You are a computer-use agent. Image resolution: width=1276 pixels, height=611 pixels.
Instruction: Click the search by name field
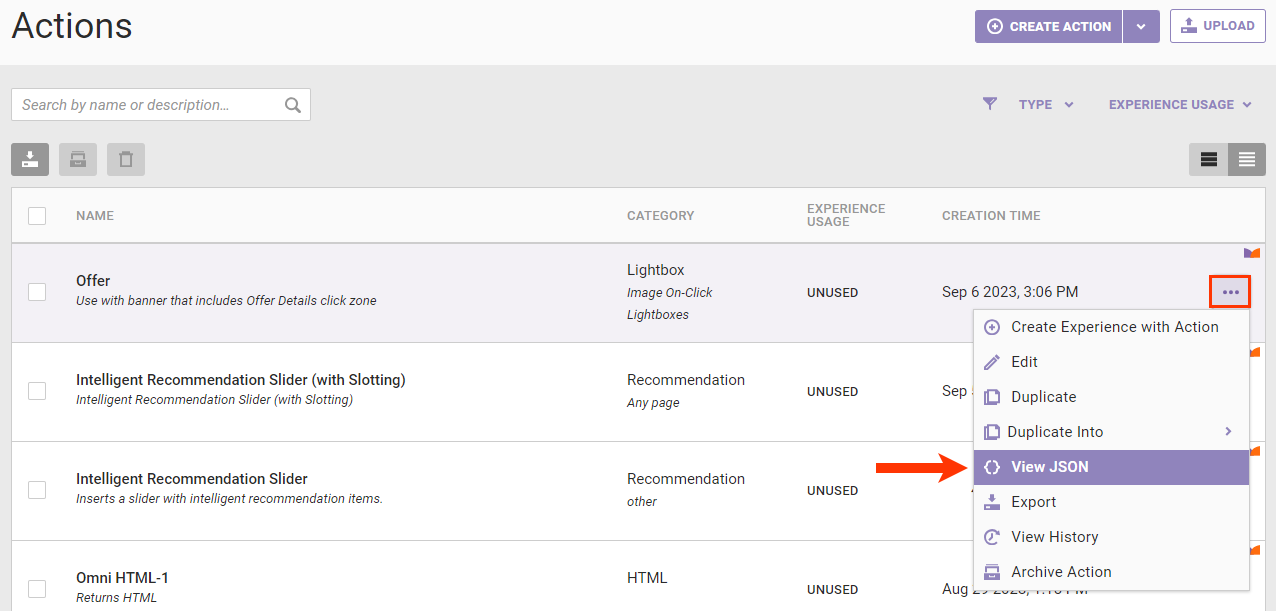148,105
